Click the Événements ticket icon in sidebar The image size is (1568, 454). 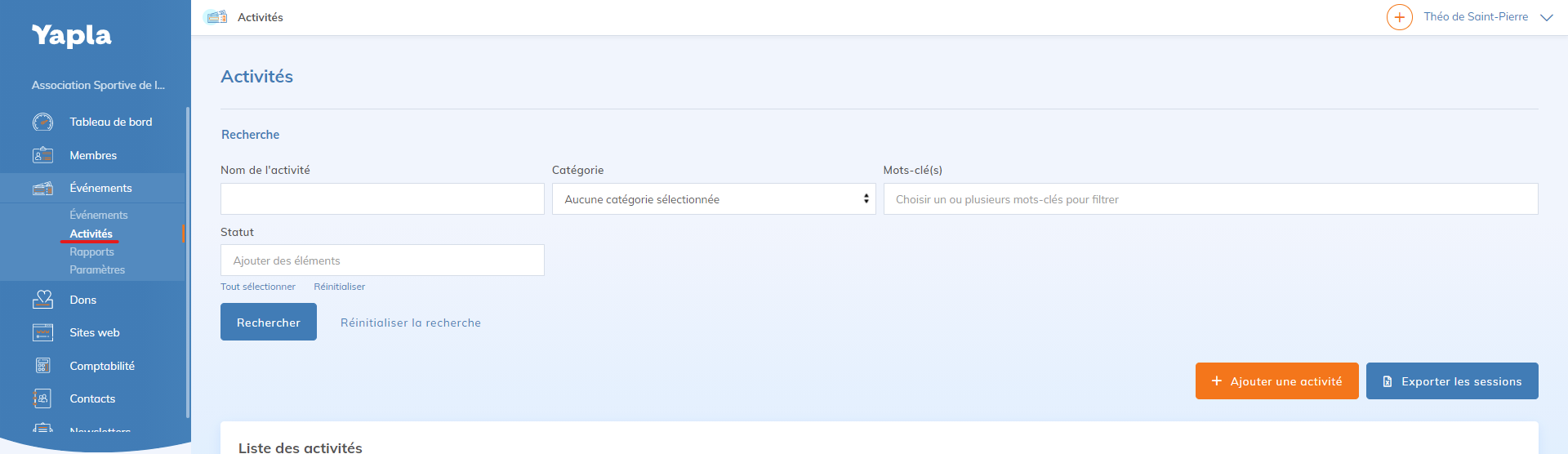pos(42,189)
